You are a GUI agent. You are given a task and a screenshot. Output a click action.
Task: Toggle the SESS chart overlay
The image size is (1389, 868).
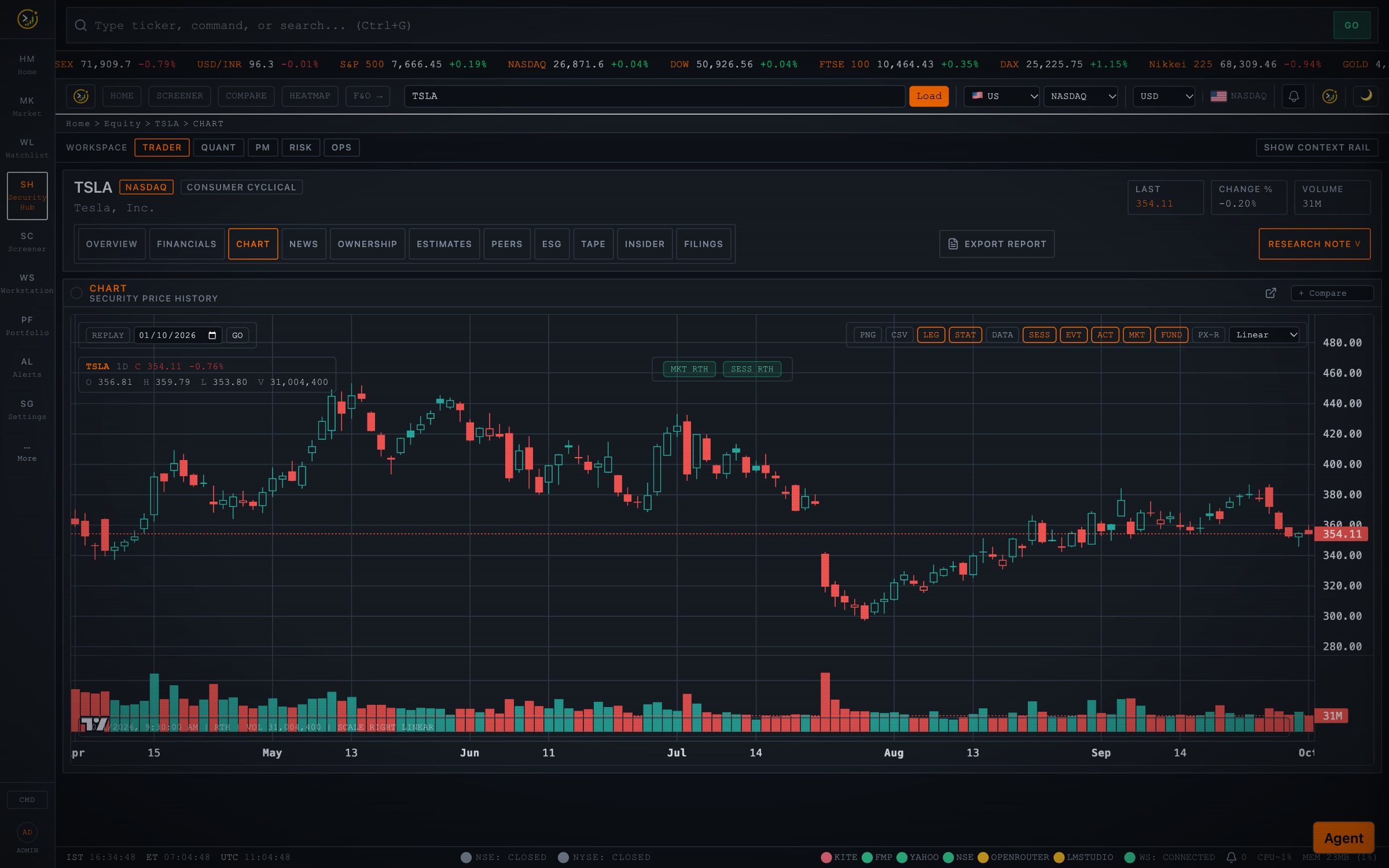click(x=1039, y=335)
